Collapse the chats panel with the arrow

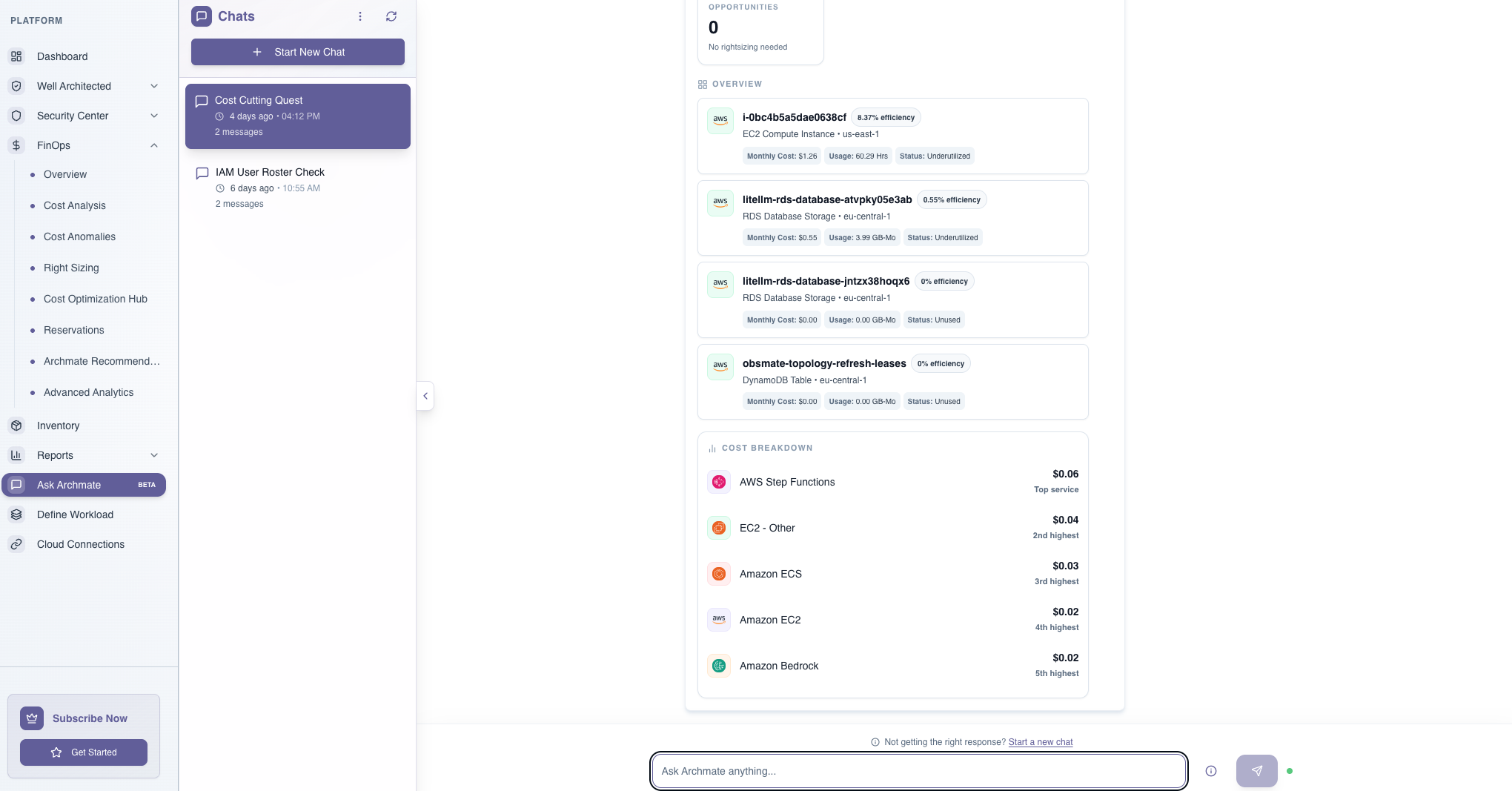[425, 396]
